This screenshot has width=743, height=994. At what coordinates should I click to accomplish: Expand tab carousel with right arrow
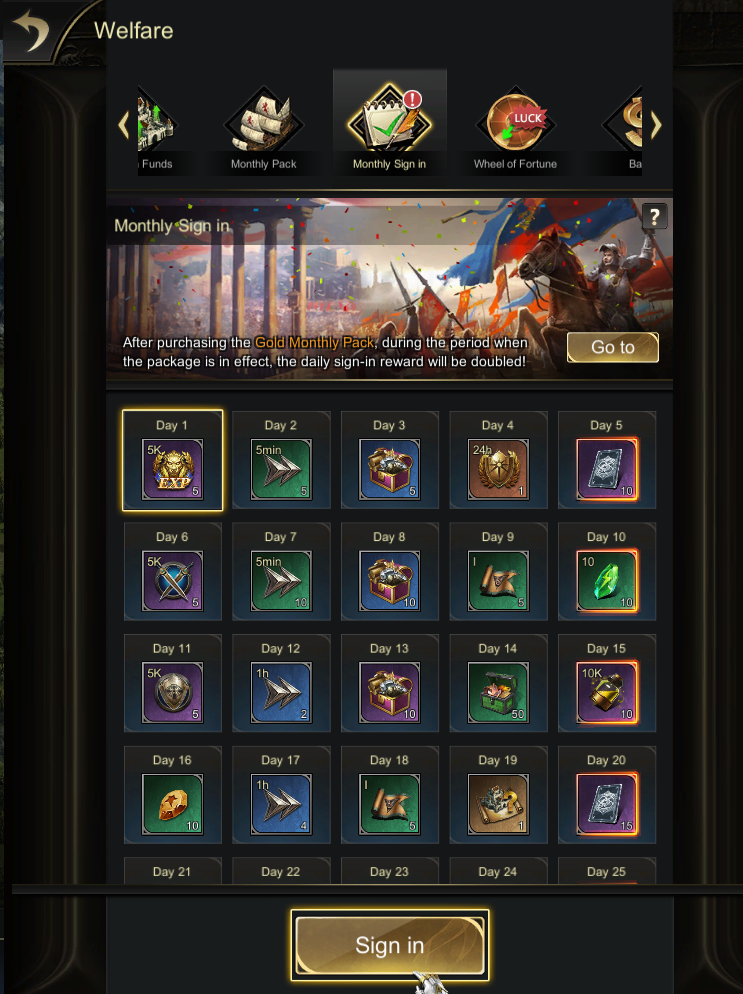click(656, 125)
